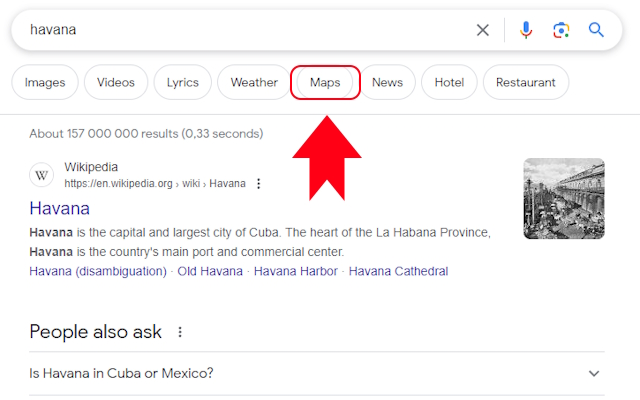
Task: Open the Havana street thumbnail image
Action: tap(564, 198)
